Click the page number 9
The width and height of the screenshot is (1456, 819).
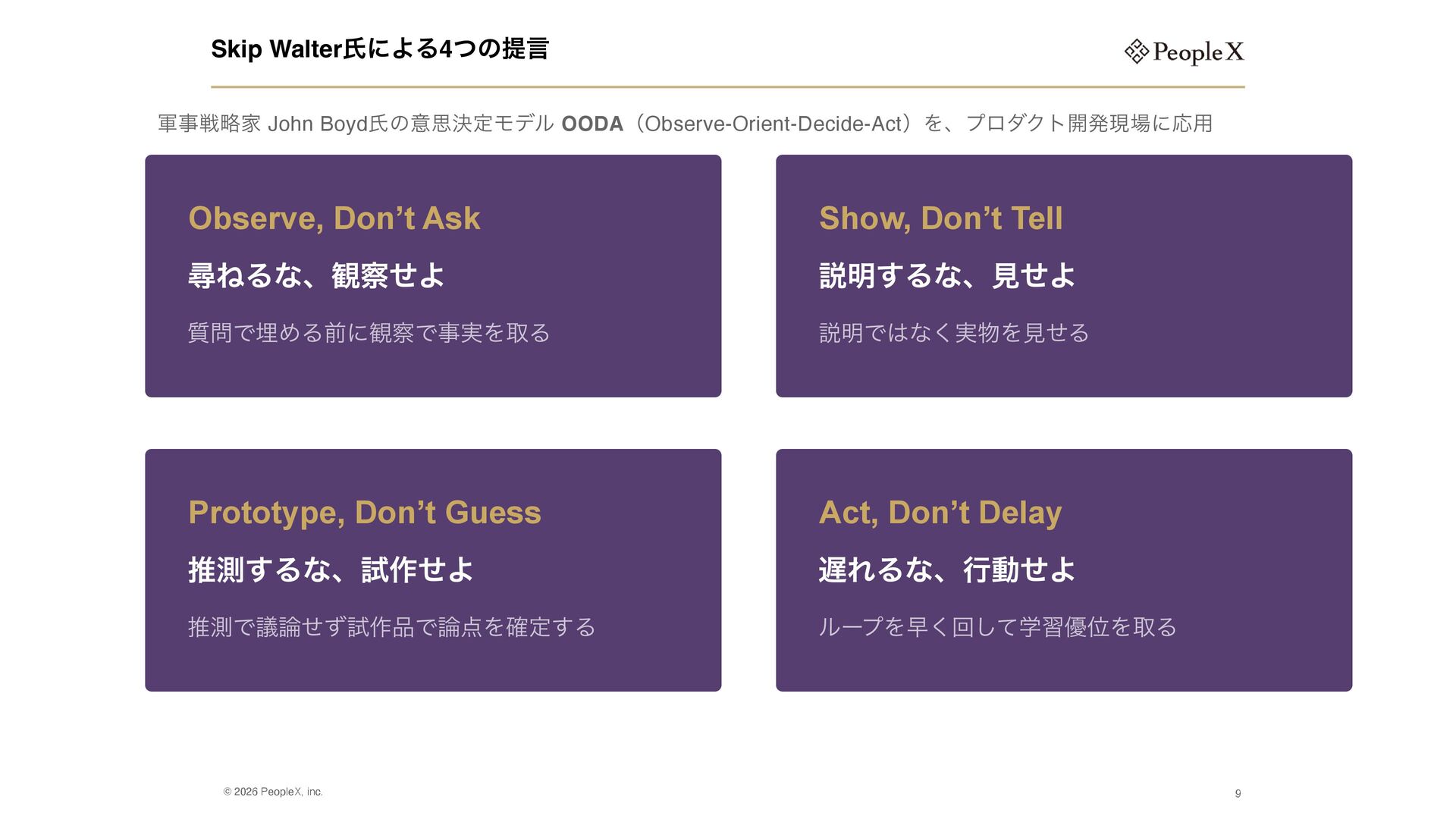coord(1238,793)
